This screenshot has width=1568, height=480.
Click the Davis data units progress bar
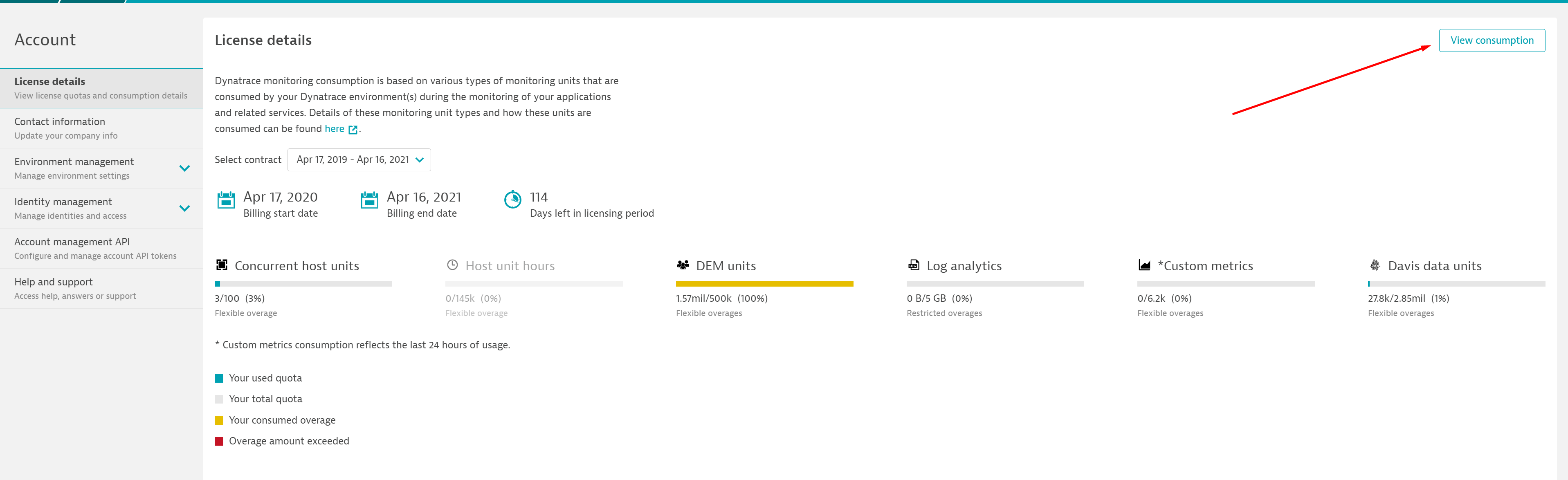coord(1457,283)
